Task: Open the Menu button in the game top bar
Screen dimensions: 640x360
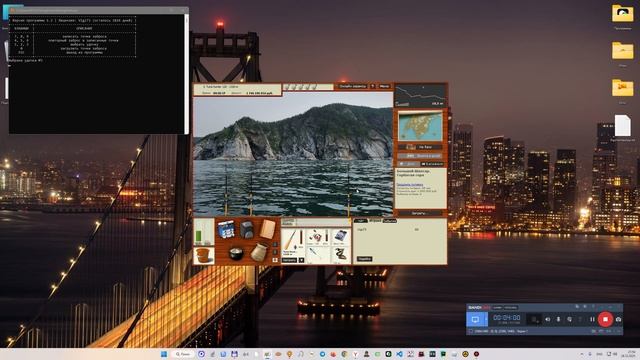Action: (384, 86)
